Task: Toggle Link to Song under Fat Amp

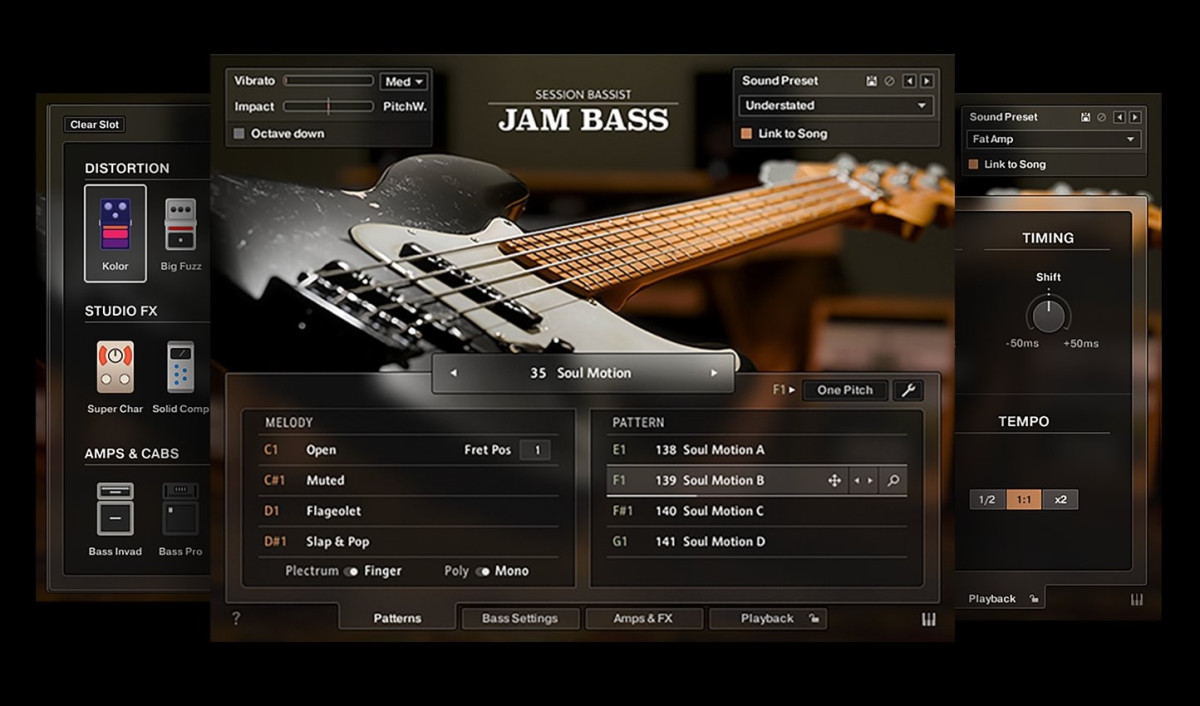Action: coord(974,164)
